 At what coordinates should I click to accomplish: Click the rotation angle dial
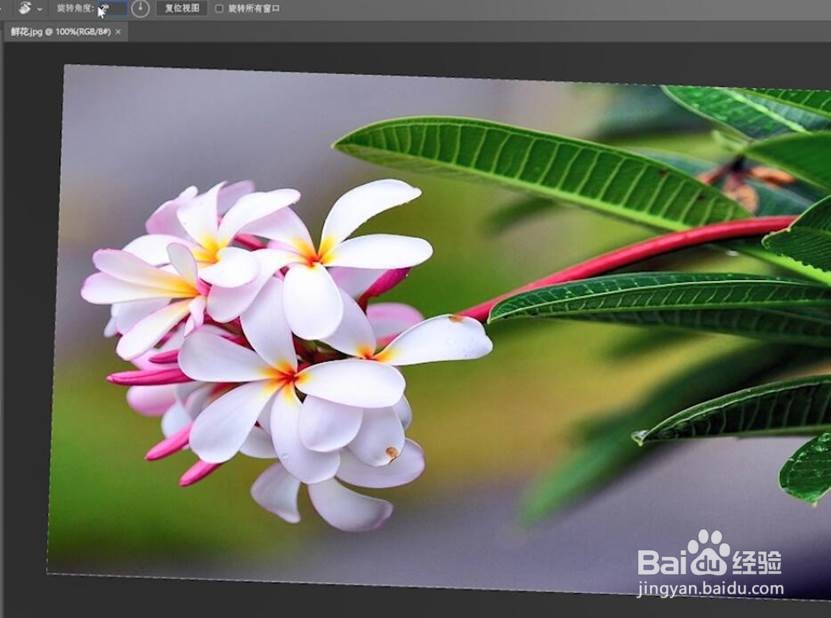click(140, 8)
